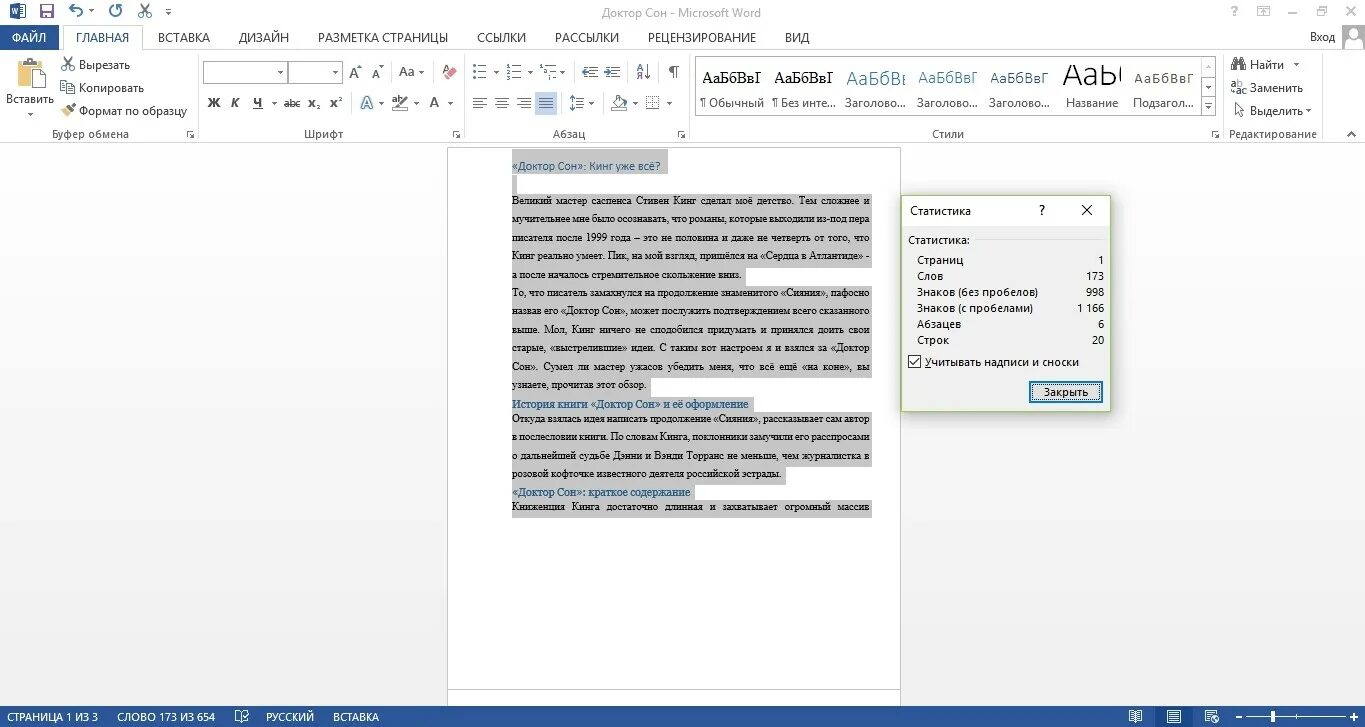Switch to the РЕЦЕНЗИРОВАНИЕ tab
This screenshot has width=1365, height=727.
coord(702,37)
